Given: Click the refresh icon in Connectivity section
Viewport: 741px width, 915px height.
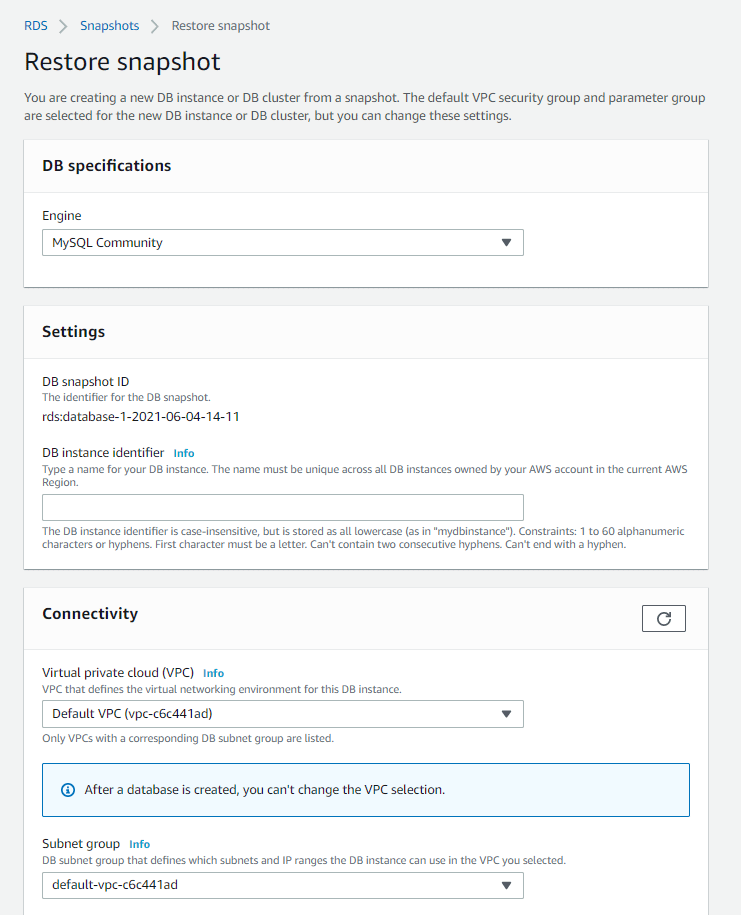Looking at the screenshot, I should [663, 619].
